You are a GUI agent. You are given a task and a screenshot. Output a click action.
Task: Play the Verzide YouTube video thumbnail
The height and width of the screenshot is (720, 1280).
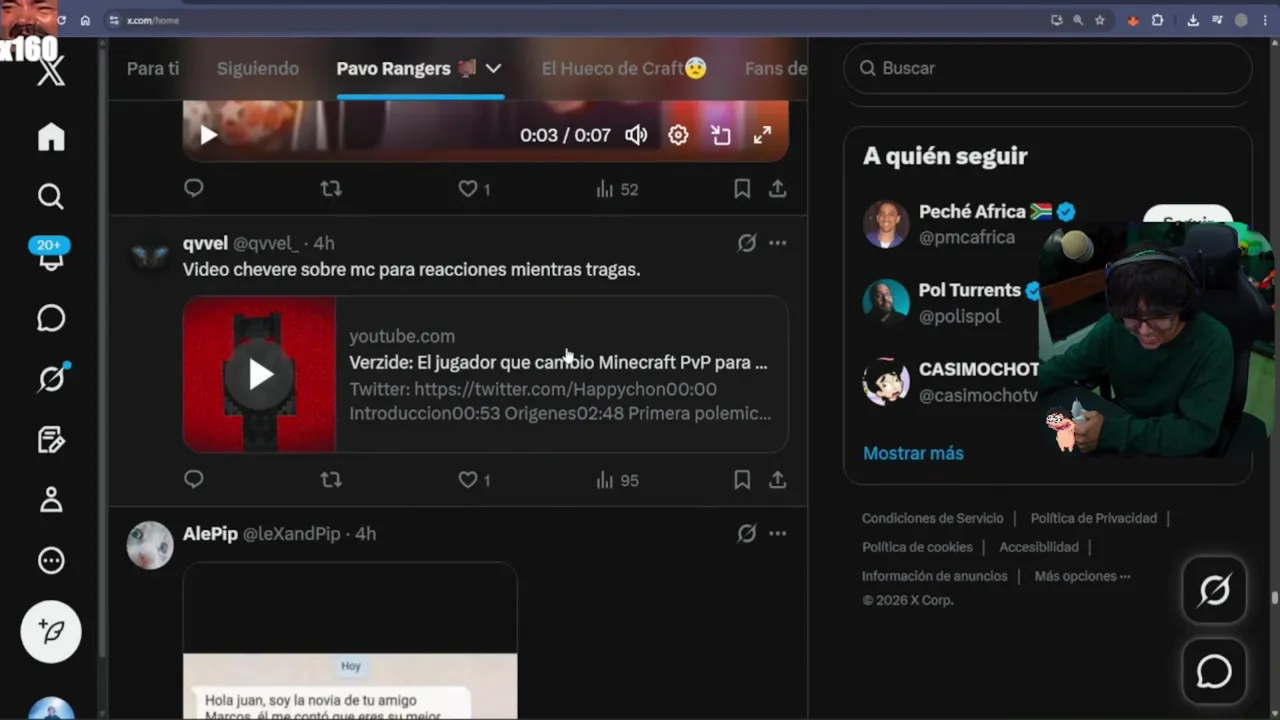tap(260, 374)
